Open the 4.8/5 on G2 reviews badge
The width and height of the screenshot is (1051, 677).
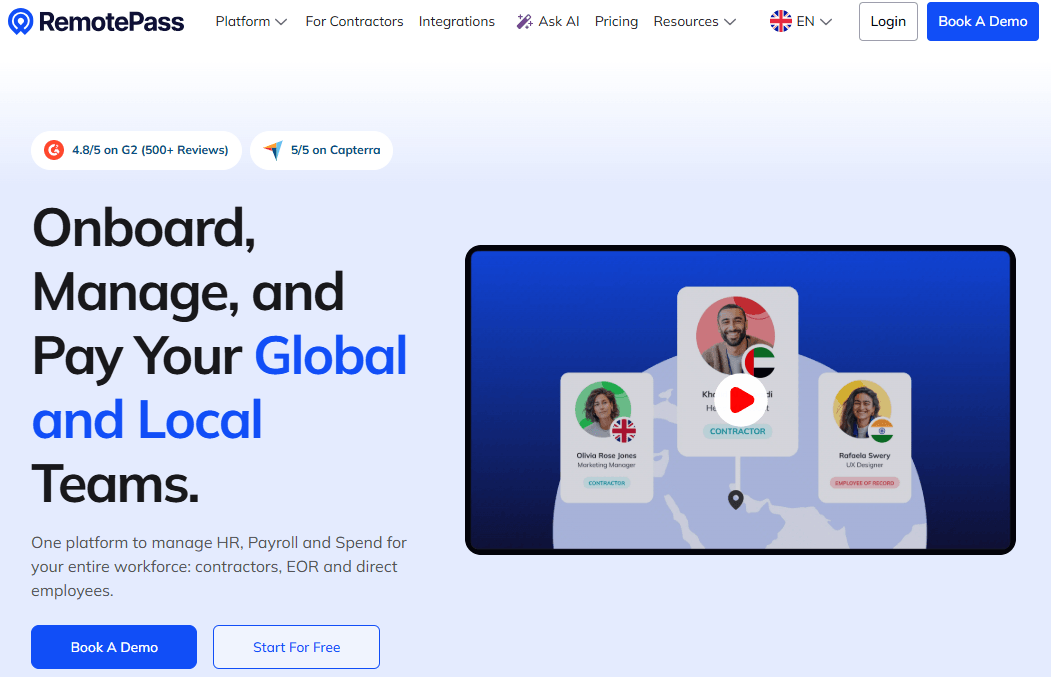point(137,150)
